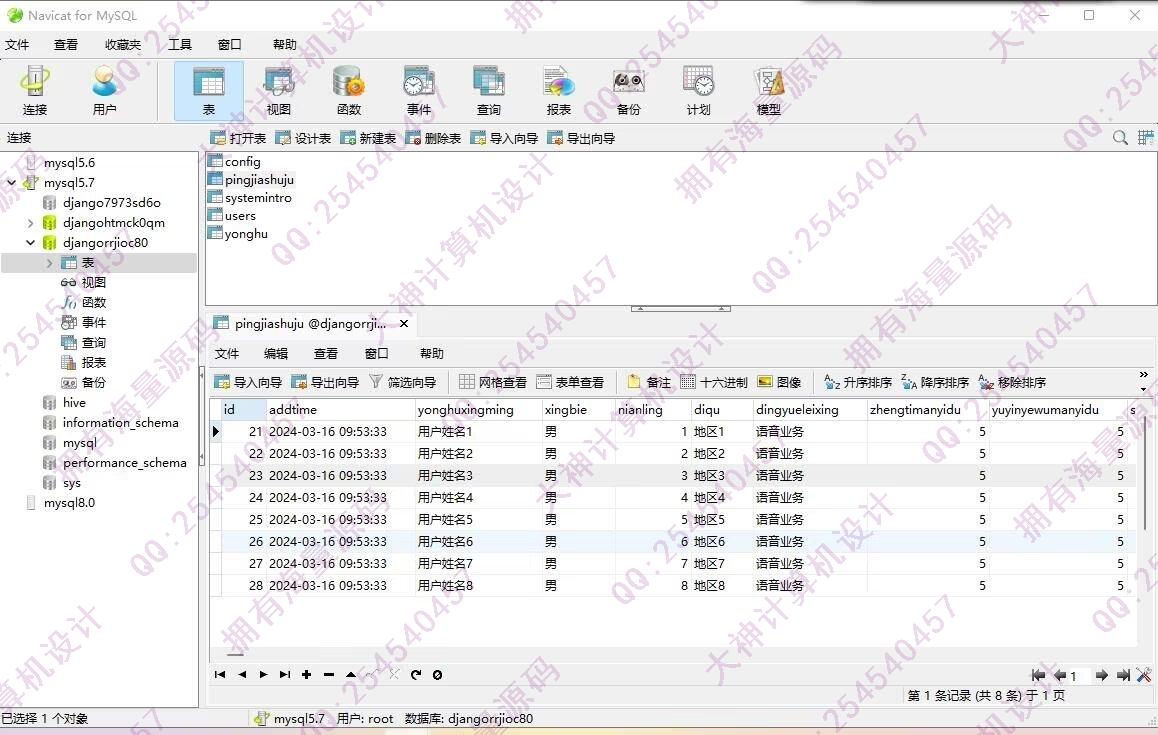Select the systemintro table
1158x735 pixels.
pos(250,197)
